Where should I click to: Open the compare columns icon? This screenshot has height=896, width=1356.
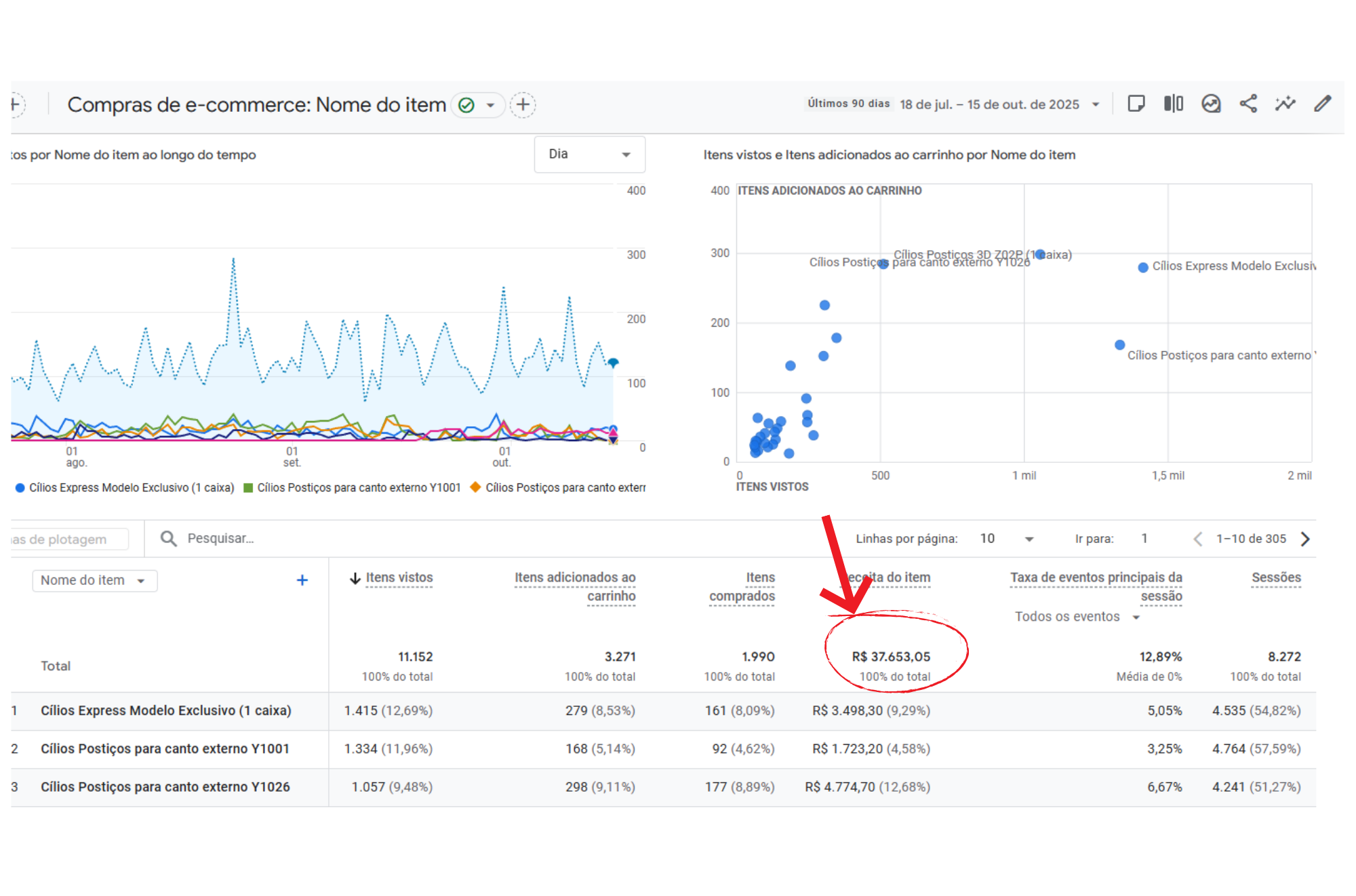[x=1174, y=104]
